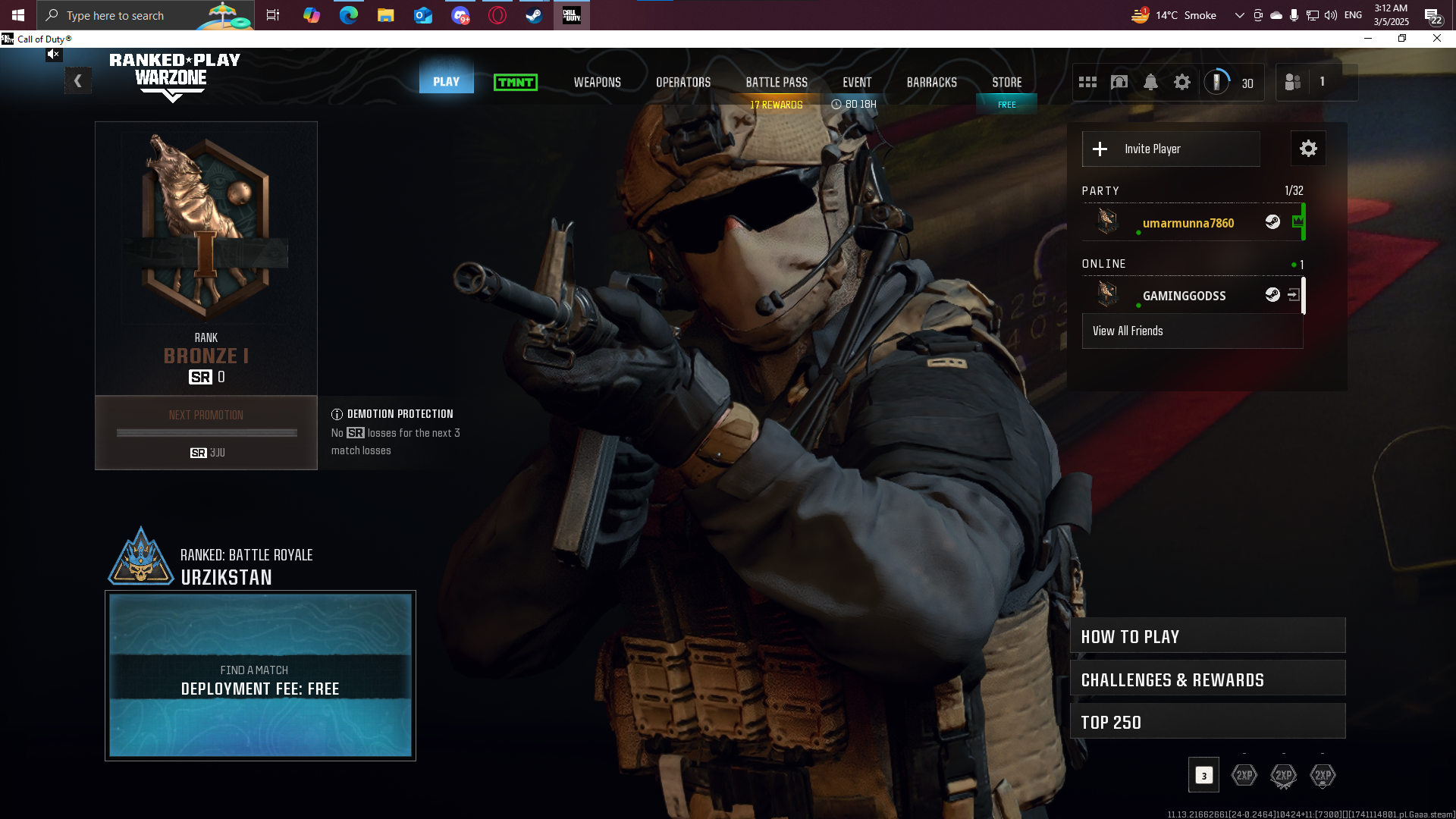Viewport: 1456px width, 819px height.
Task: Open the Copilot icon in taskbar
Action: [311, 15]
